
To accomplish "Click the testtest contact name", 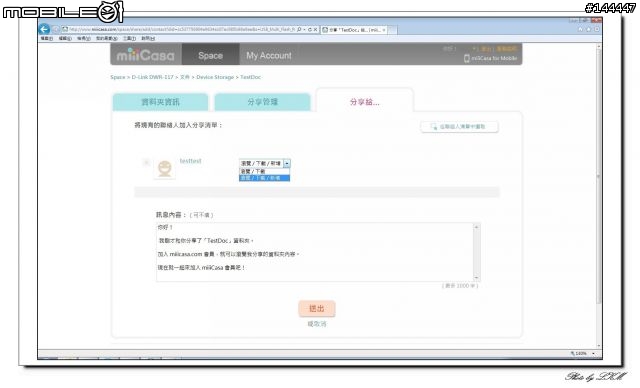I will click(191, 161).
